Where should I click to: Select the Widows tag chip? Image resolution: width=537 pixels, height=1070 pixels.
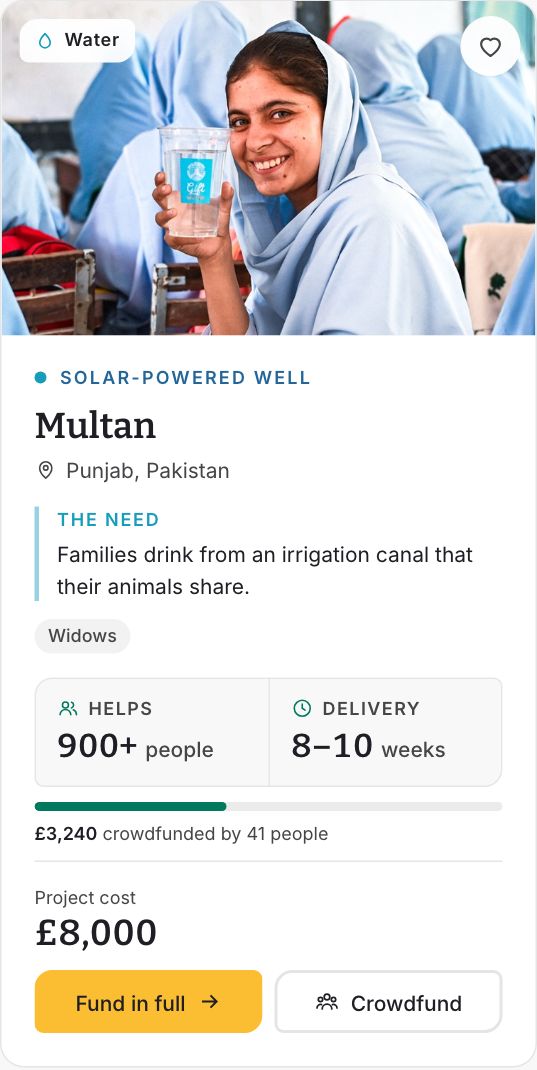click(82, 636)
